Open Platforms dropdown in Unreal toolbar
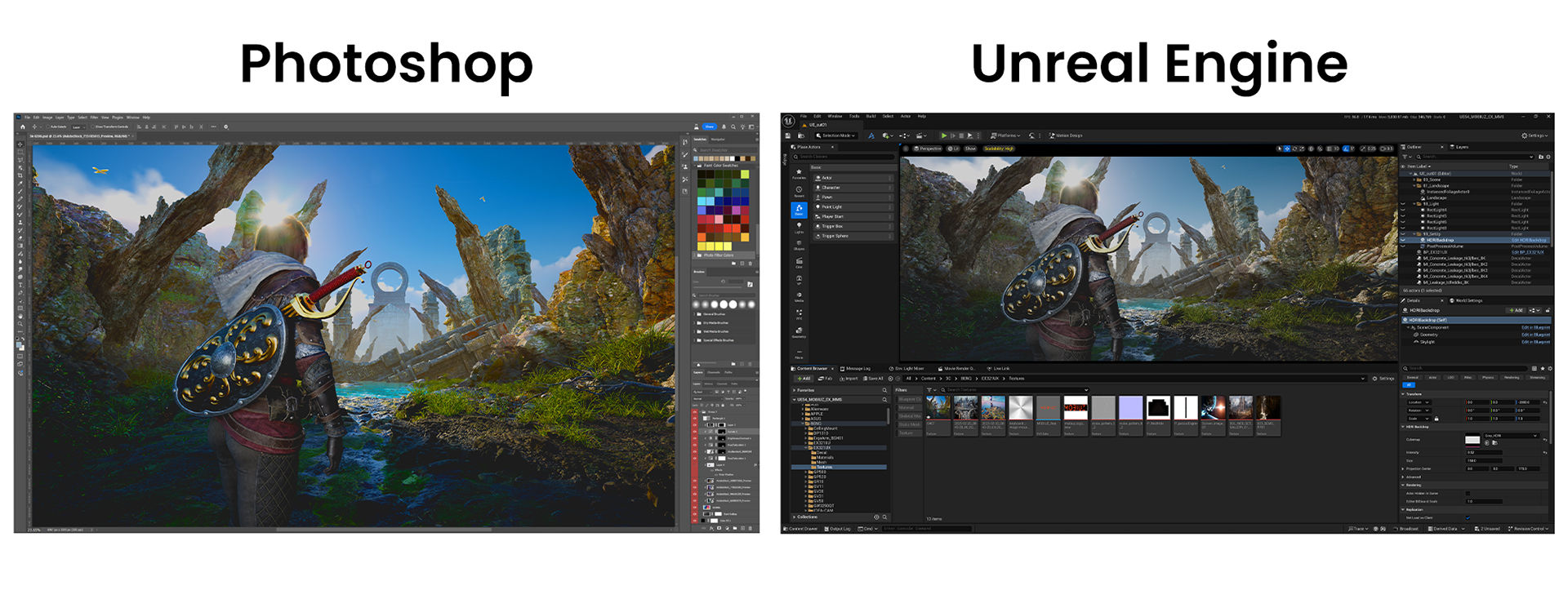This screenshot has height=599, width=1568. tap(1005, 135)
